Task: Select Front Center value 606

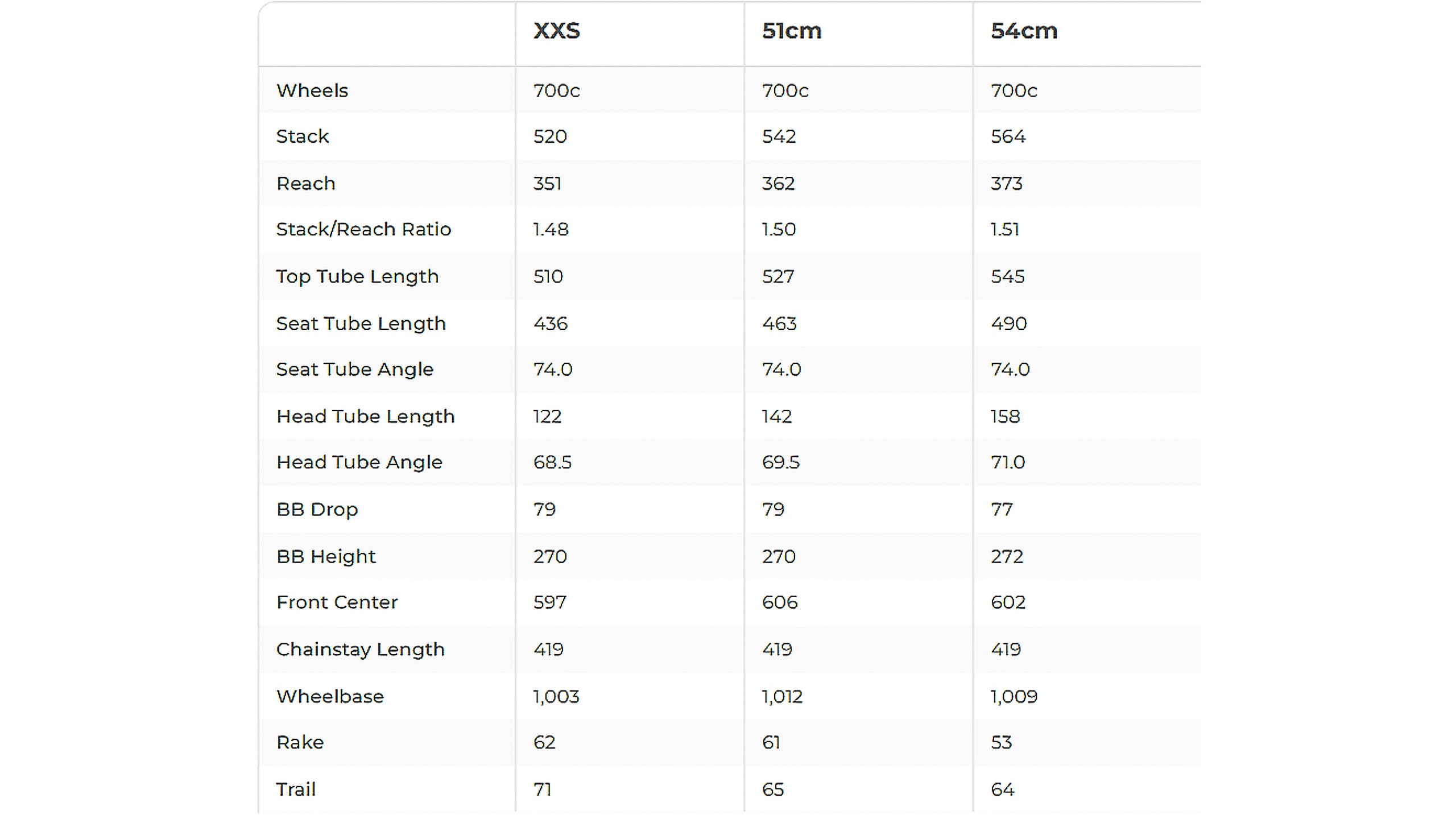Action: click(780, 602)
